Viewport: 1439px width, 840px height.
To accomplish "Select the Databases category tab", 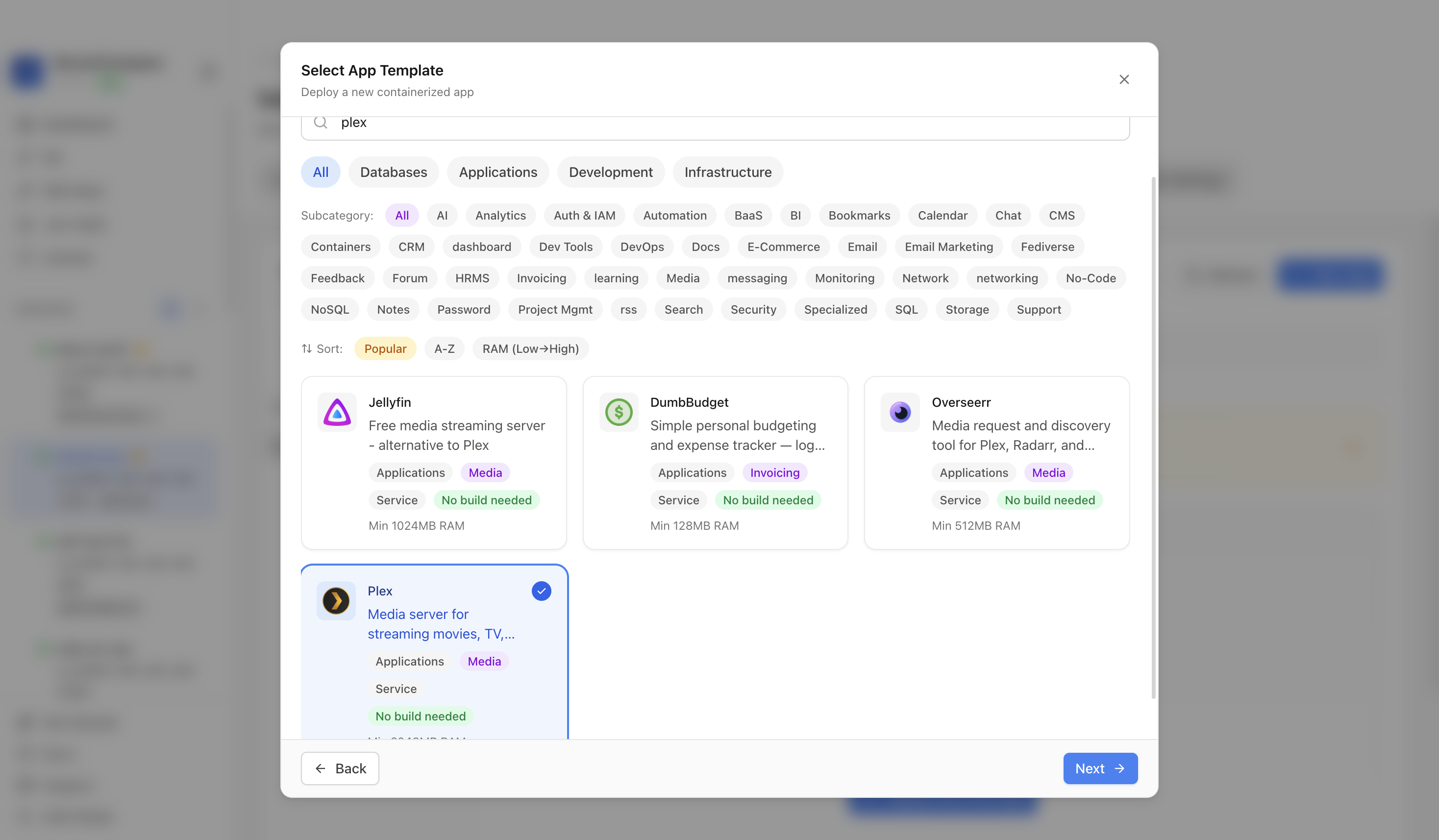I will 394,172.
